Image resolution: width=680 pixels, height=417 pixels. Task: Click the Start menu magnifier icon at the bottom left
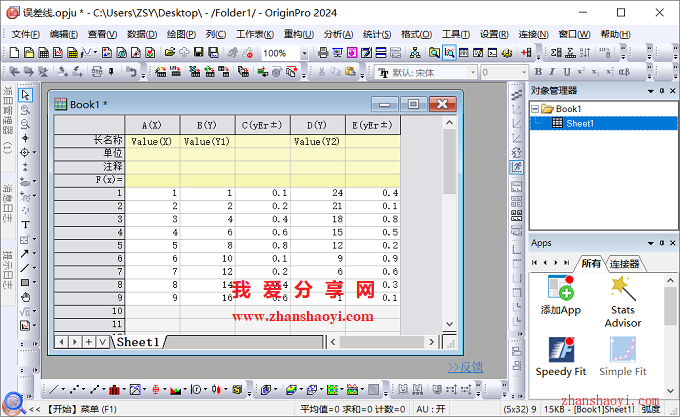pyautogui.click(x=13, y=404)
